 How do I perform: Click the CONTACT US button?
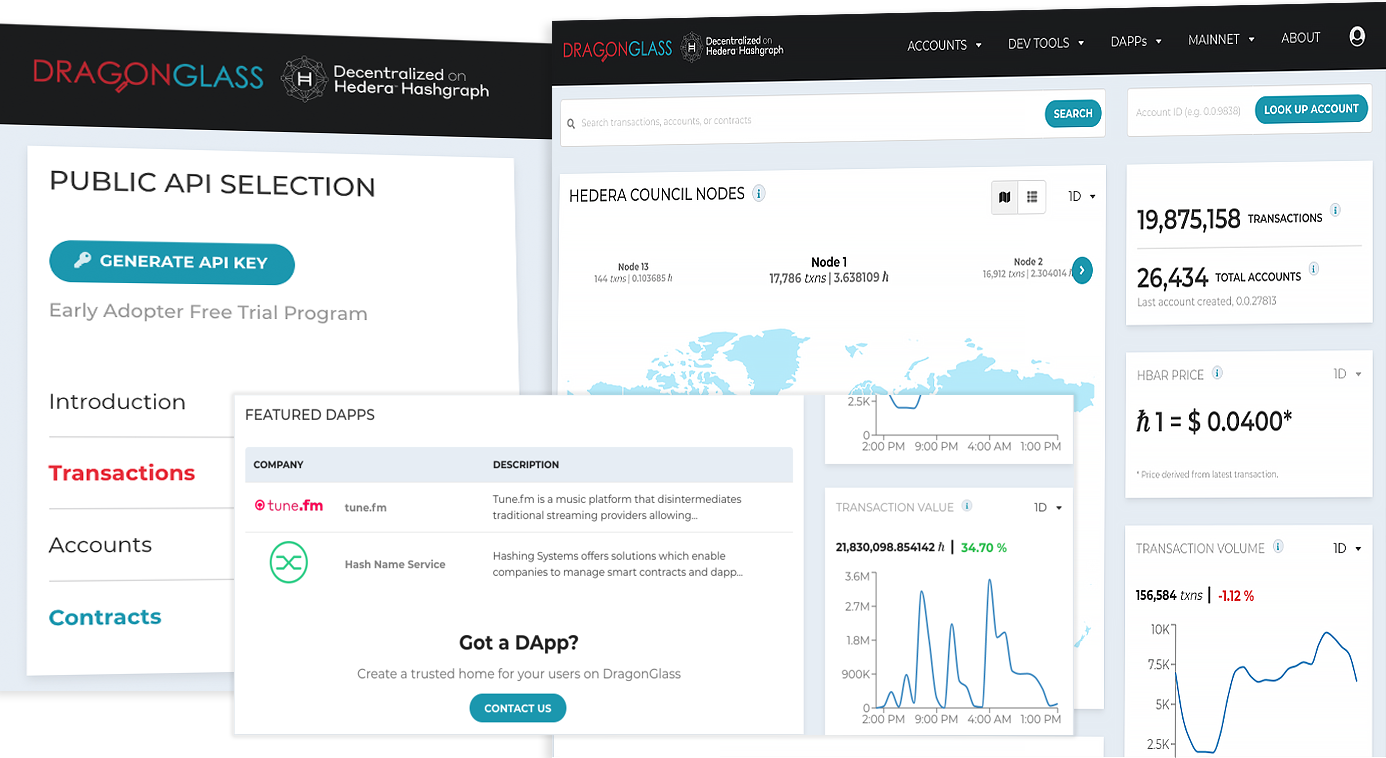518,708
